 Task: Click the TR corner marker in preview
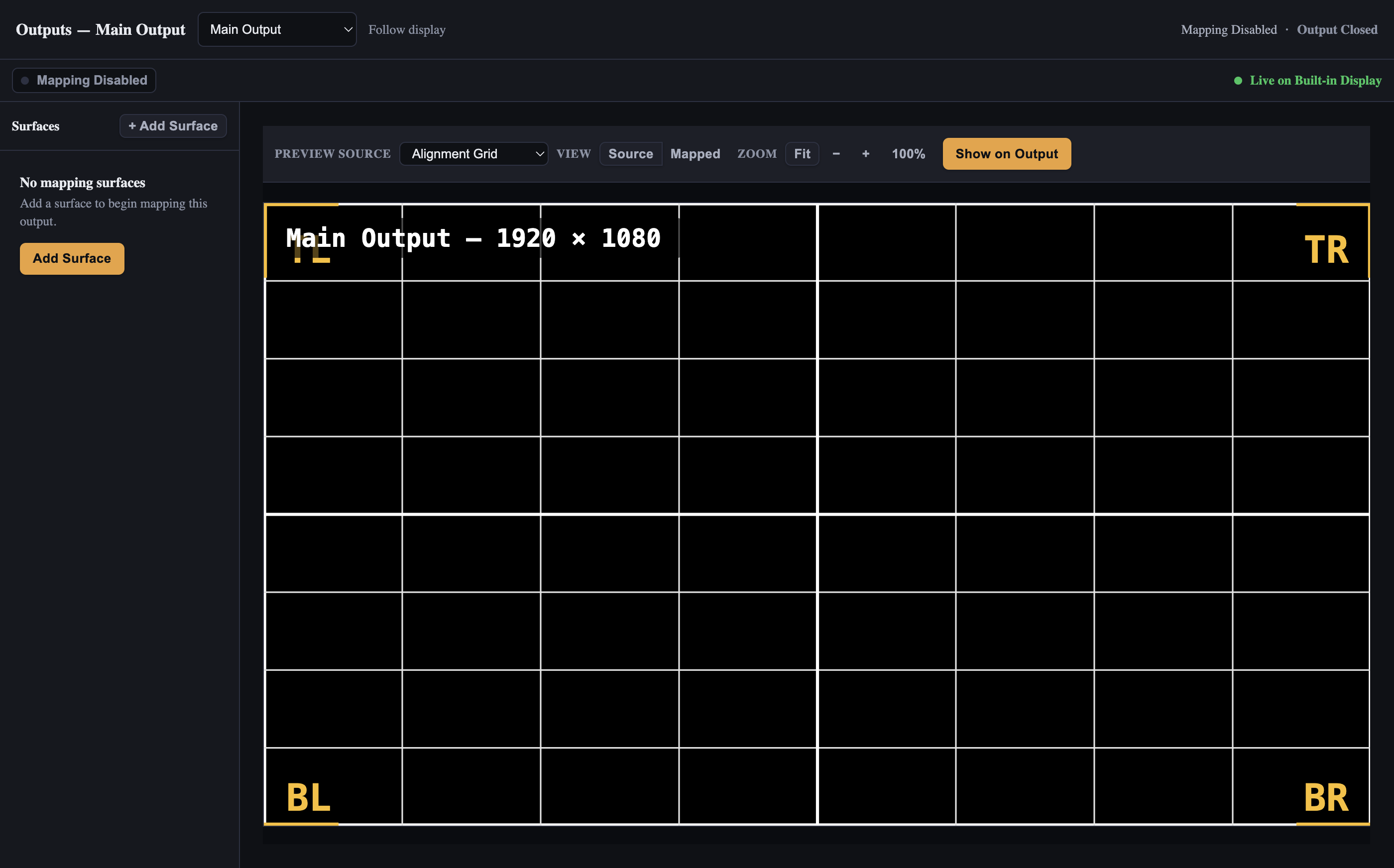(x=1326, y=250)
